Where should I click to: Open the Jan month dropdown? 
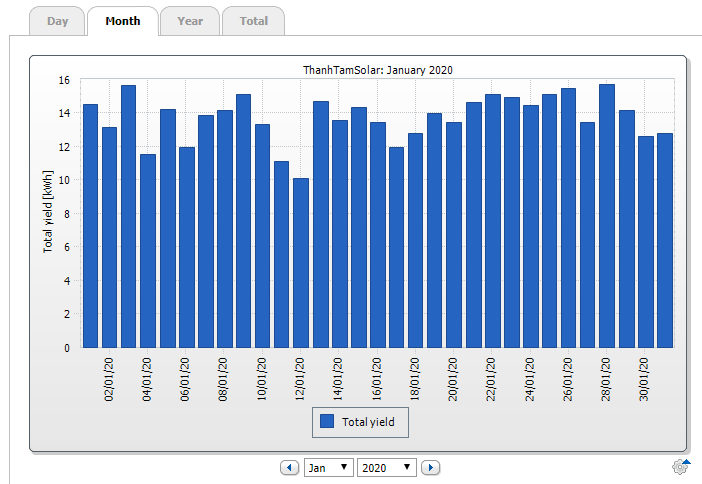pyautogui.click(x=328, y=467)
